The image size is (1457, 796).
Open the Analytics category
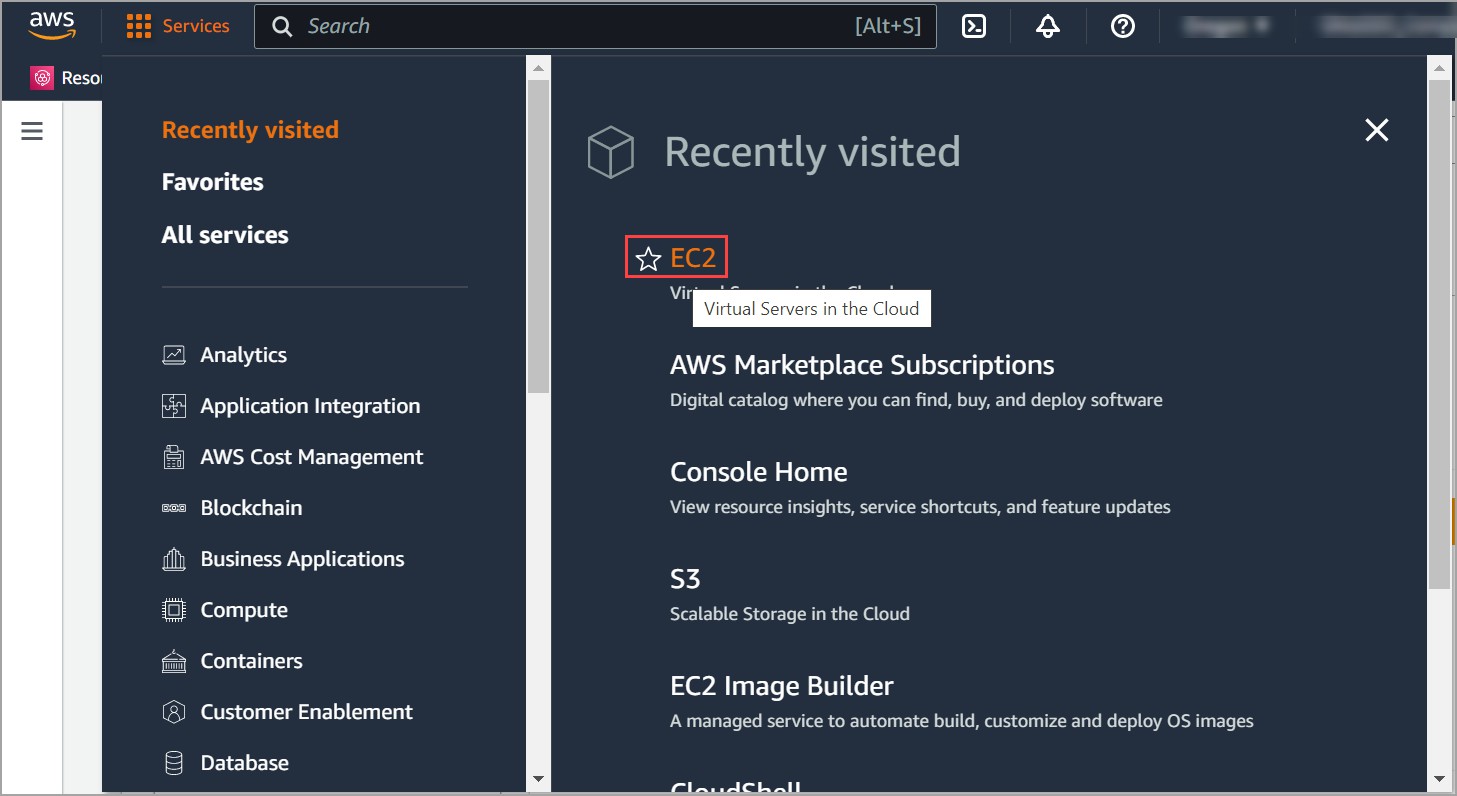point(243,355)
